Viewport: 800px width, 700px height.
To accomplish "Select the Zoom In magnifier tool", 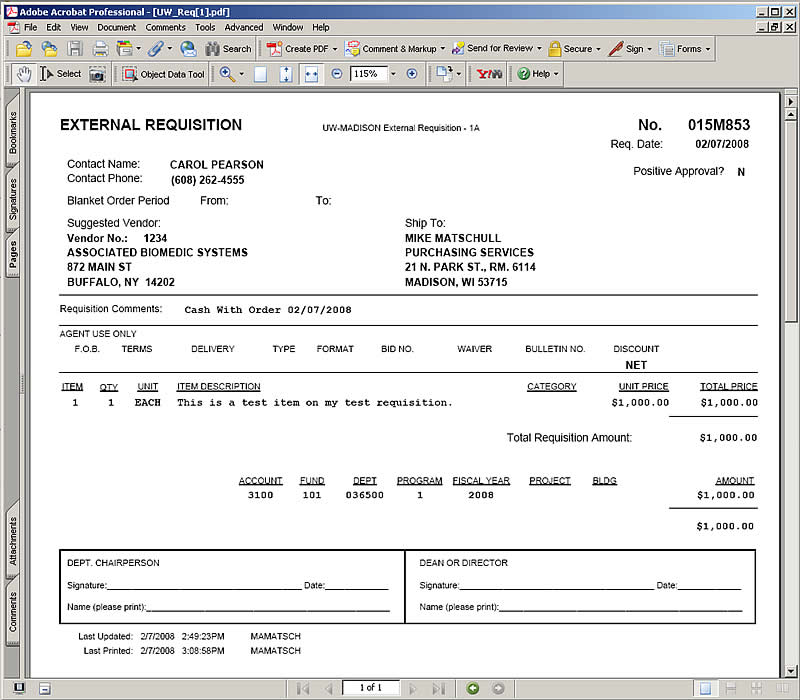I will (x=227, y=74).
